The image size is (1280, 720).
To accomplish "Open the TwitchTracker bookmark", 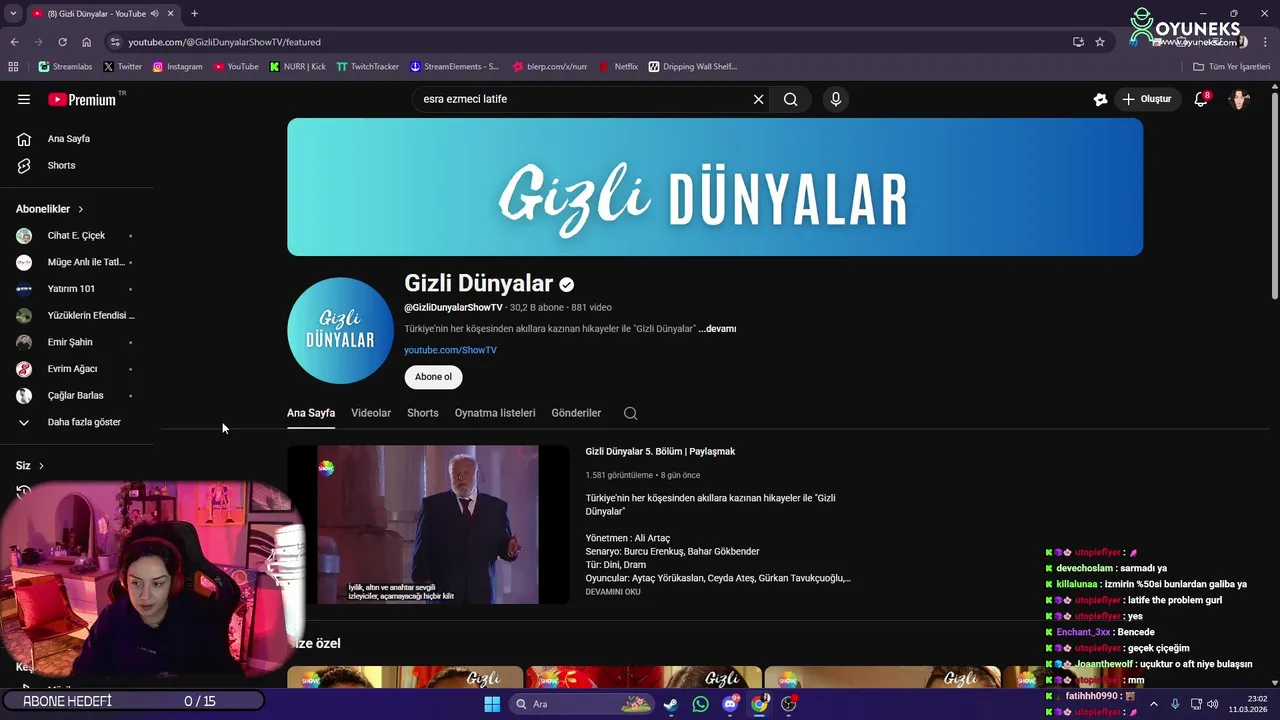I will pyautogui.click(x=367, y=67).
